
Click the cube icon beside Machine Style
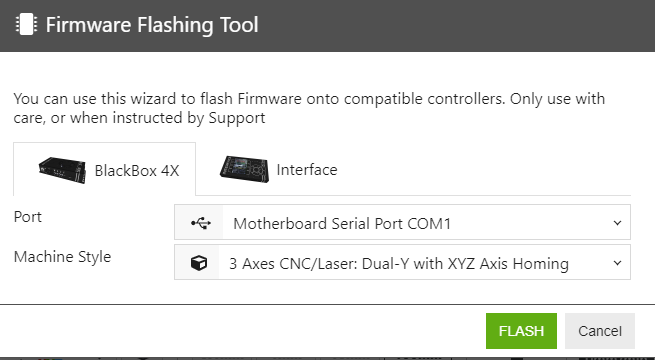(199, 263)
